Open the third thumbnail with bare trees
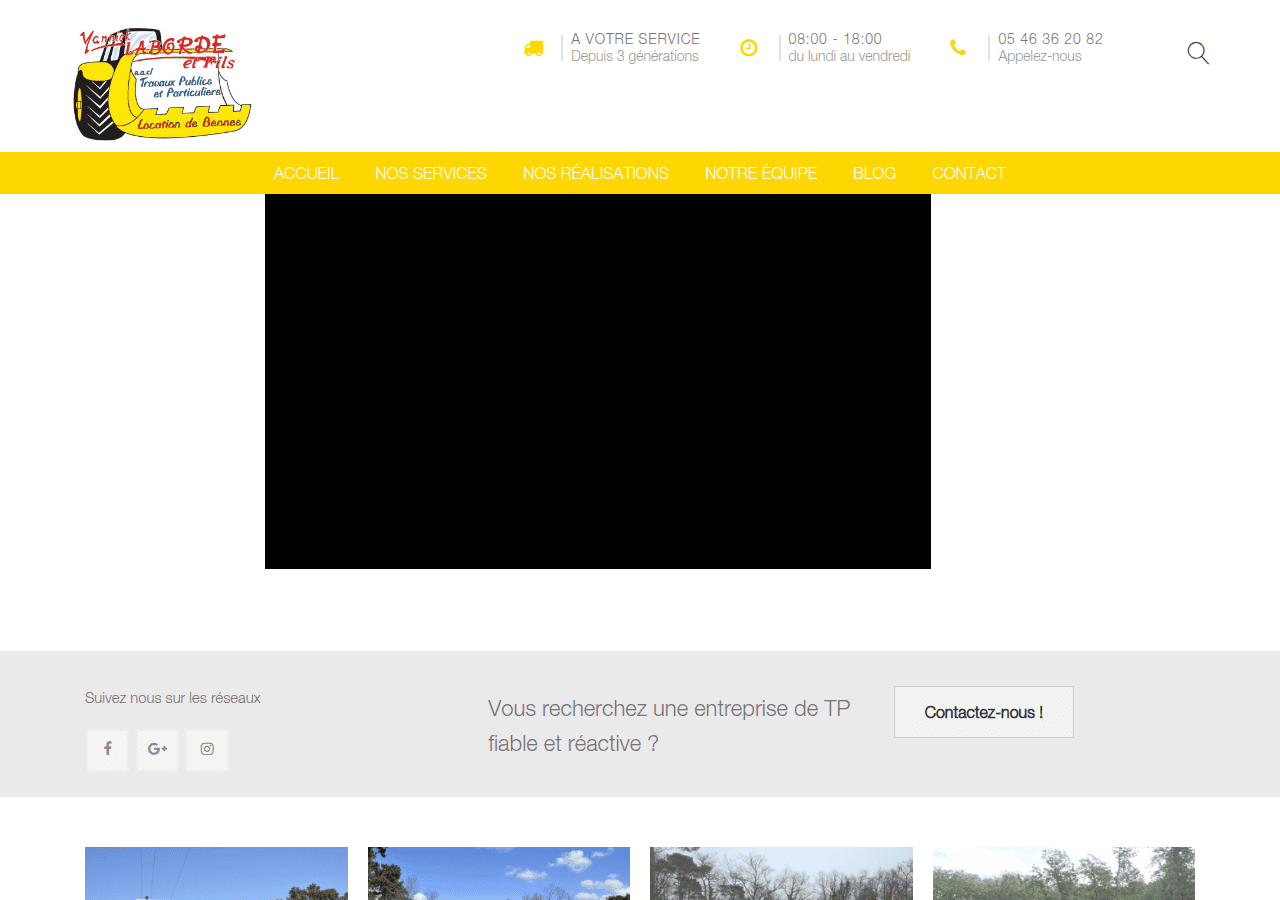Viewport: 1280px width, 900px height. coord(781,873)
